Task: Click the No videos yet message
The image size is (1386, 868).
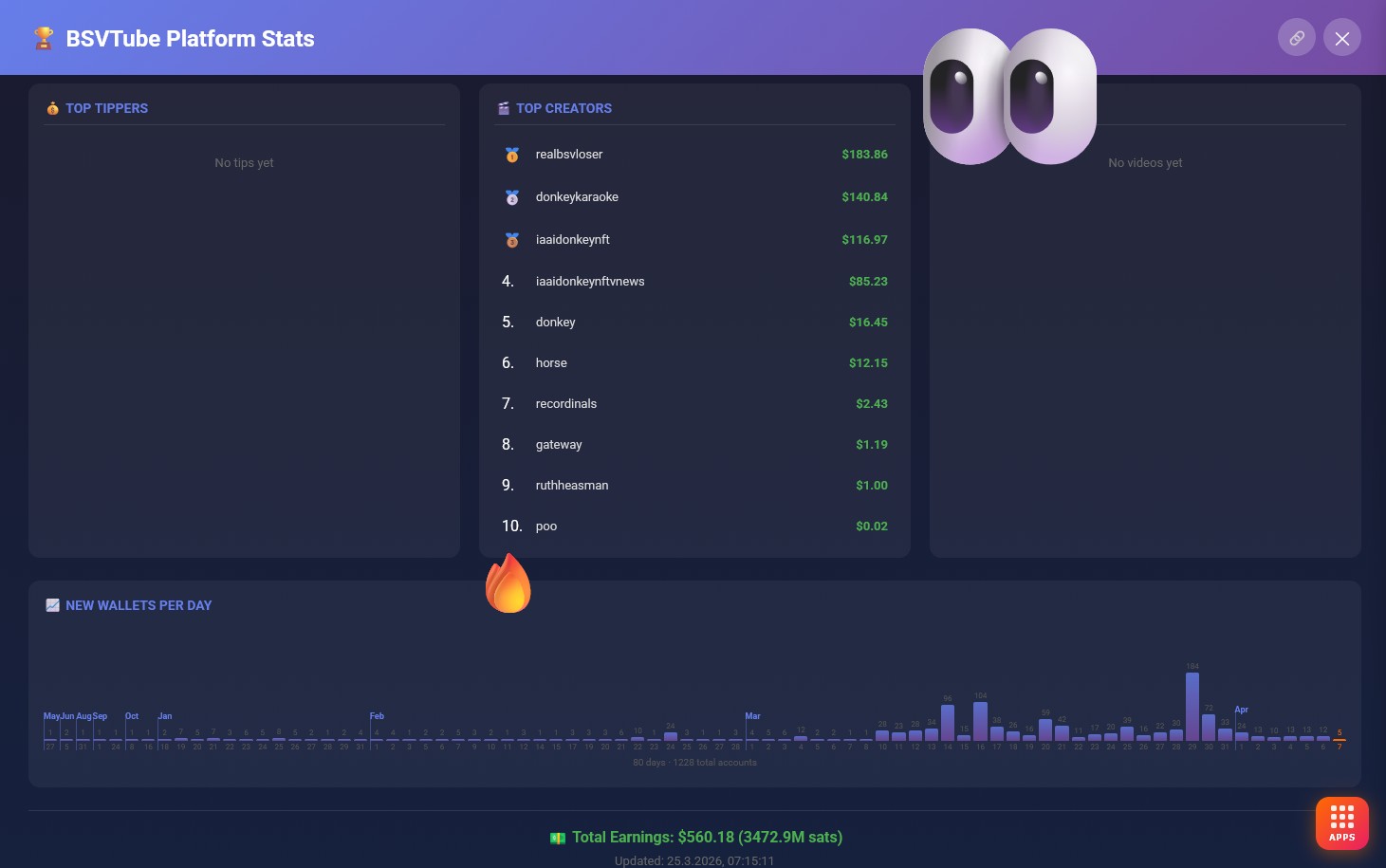Action: [x=1145, y=163]
